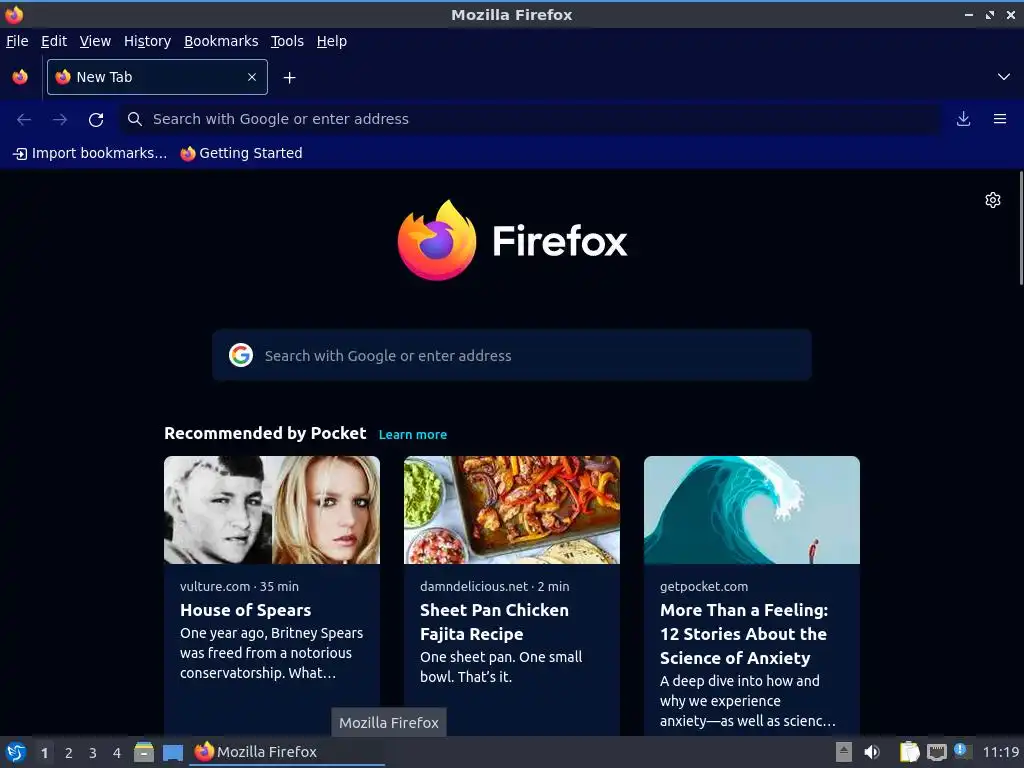The width and height of the screenshot is (1024, 768).
Task: Expand the list all tabs chevron
Action: 1004,77
